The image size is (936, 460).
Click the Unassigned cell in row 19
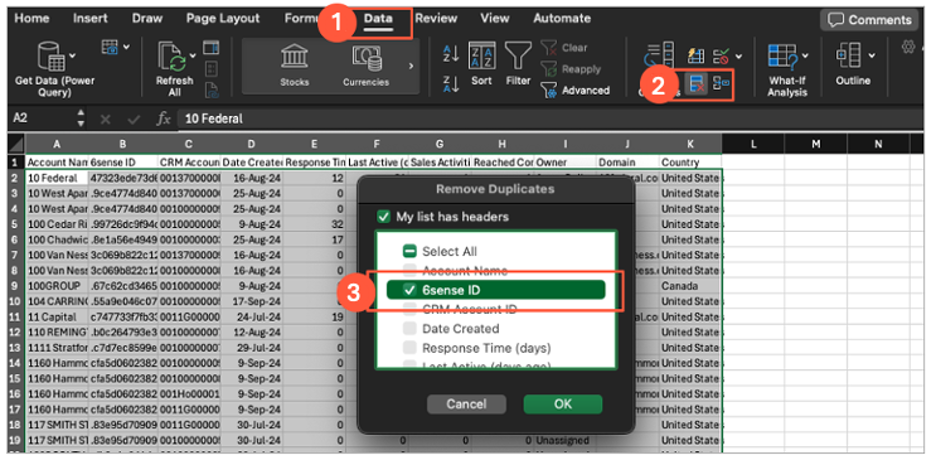565,441
